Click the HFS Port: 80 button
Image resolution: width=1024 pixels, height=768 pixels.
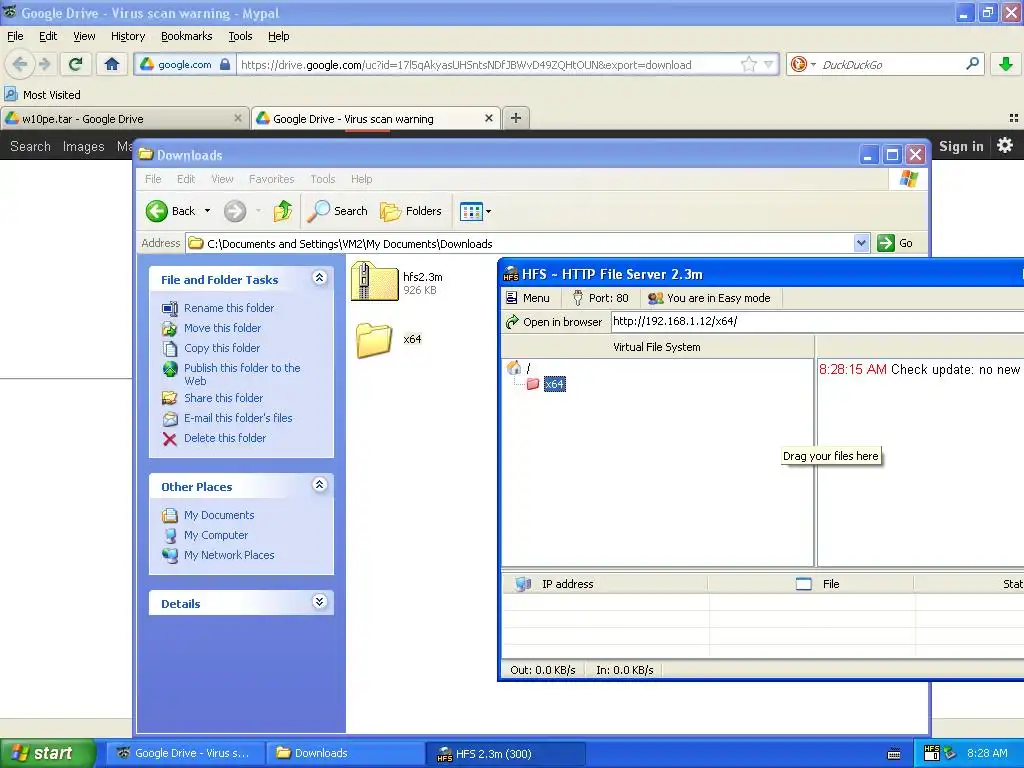600,298
